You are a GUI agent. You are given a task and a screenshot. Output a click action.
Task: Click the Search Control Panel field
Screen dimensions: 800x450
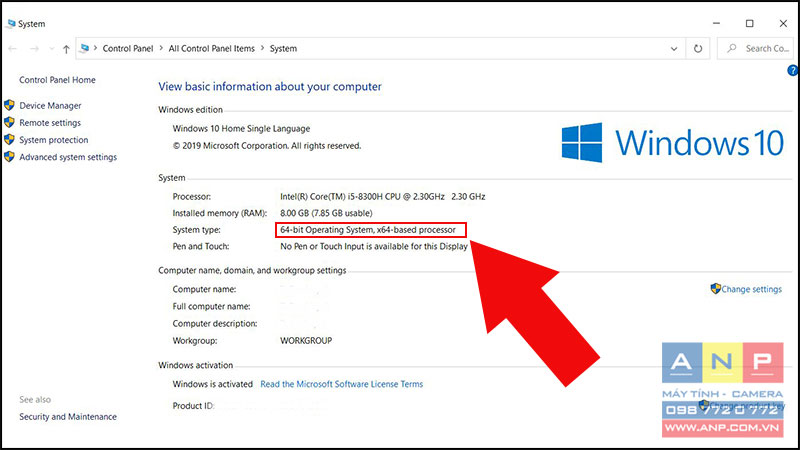757,48
